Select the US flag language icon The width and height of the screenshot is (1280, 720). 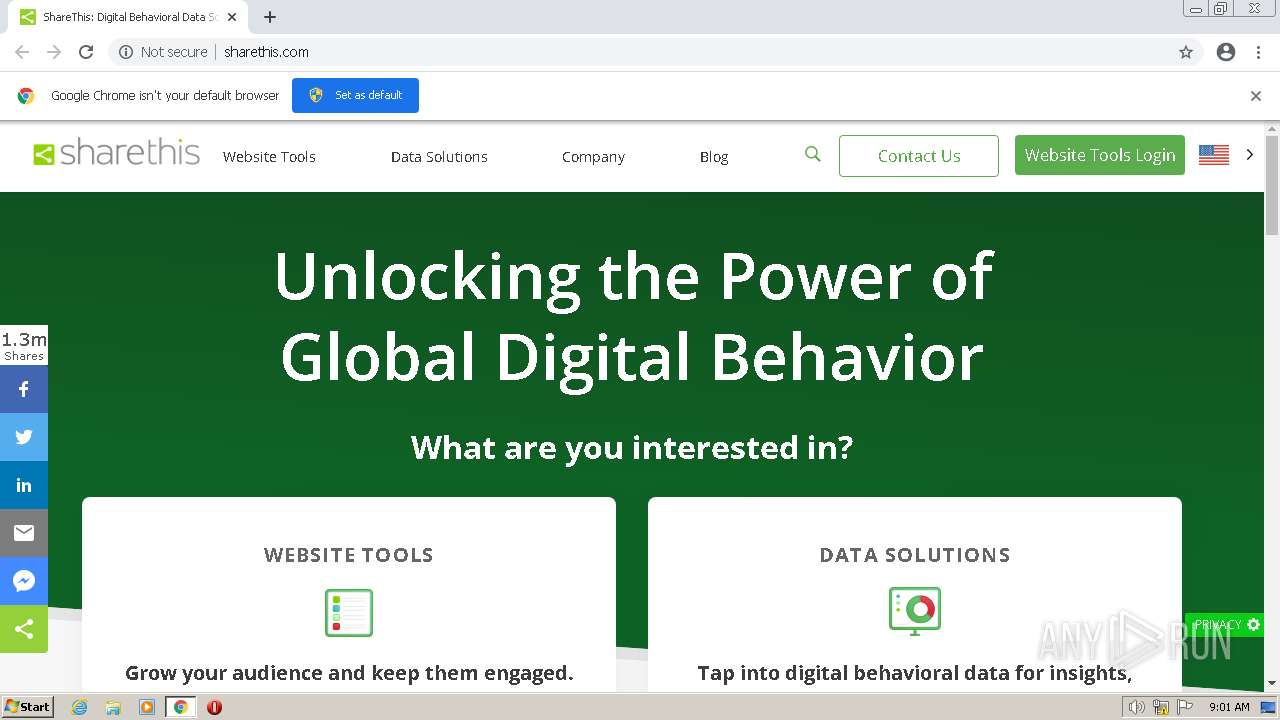tap(1214, 155)
